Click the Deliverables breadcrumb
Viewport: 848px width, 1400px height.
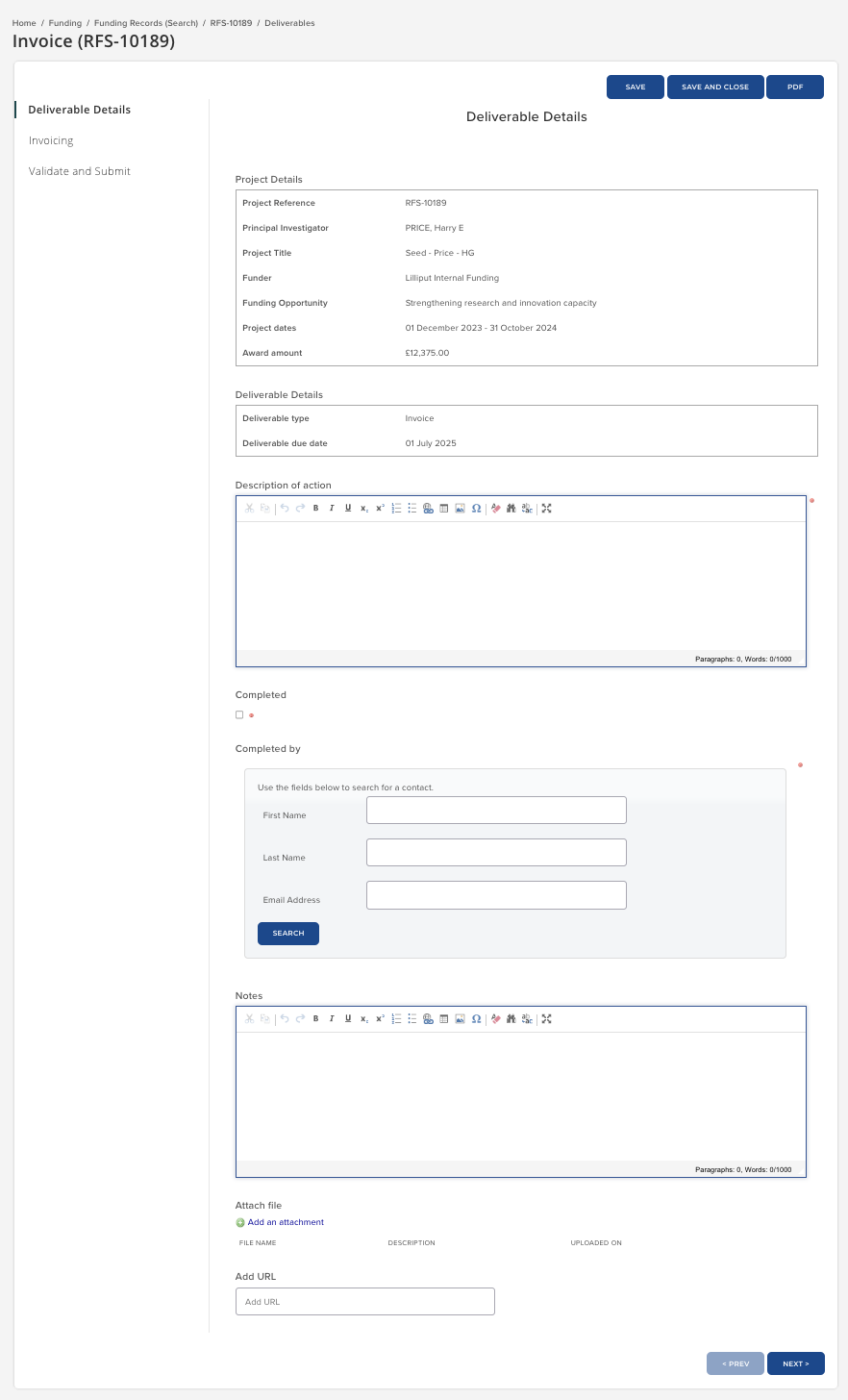[x=289, y=23]
